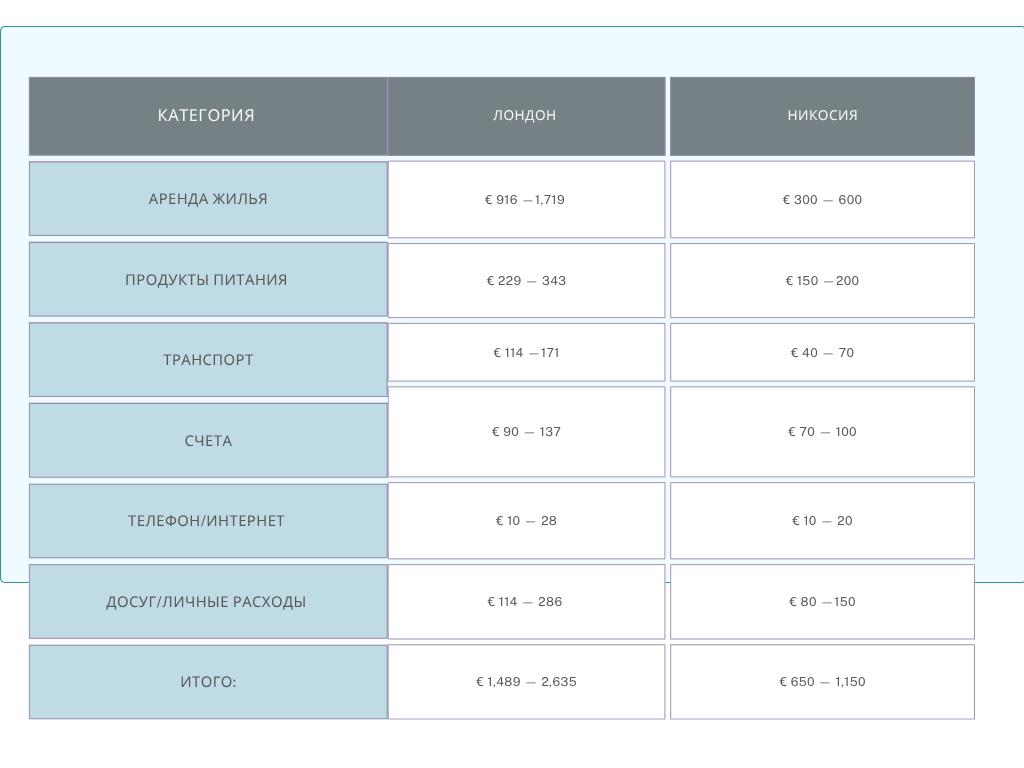
Task: Click Nicosia transport cell € 40 – 70
Action: coord(822,353)
